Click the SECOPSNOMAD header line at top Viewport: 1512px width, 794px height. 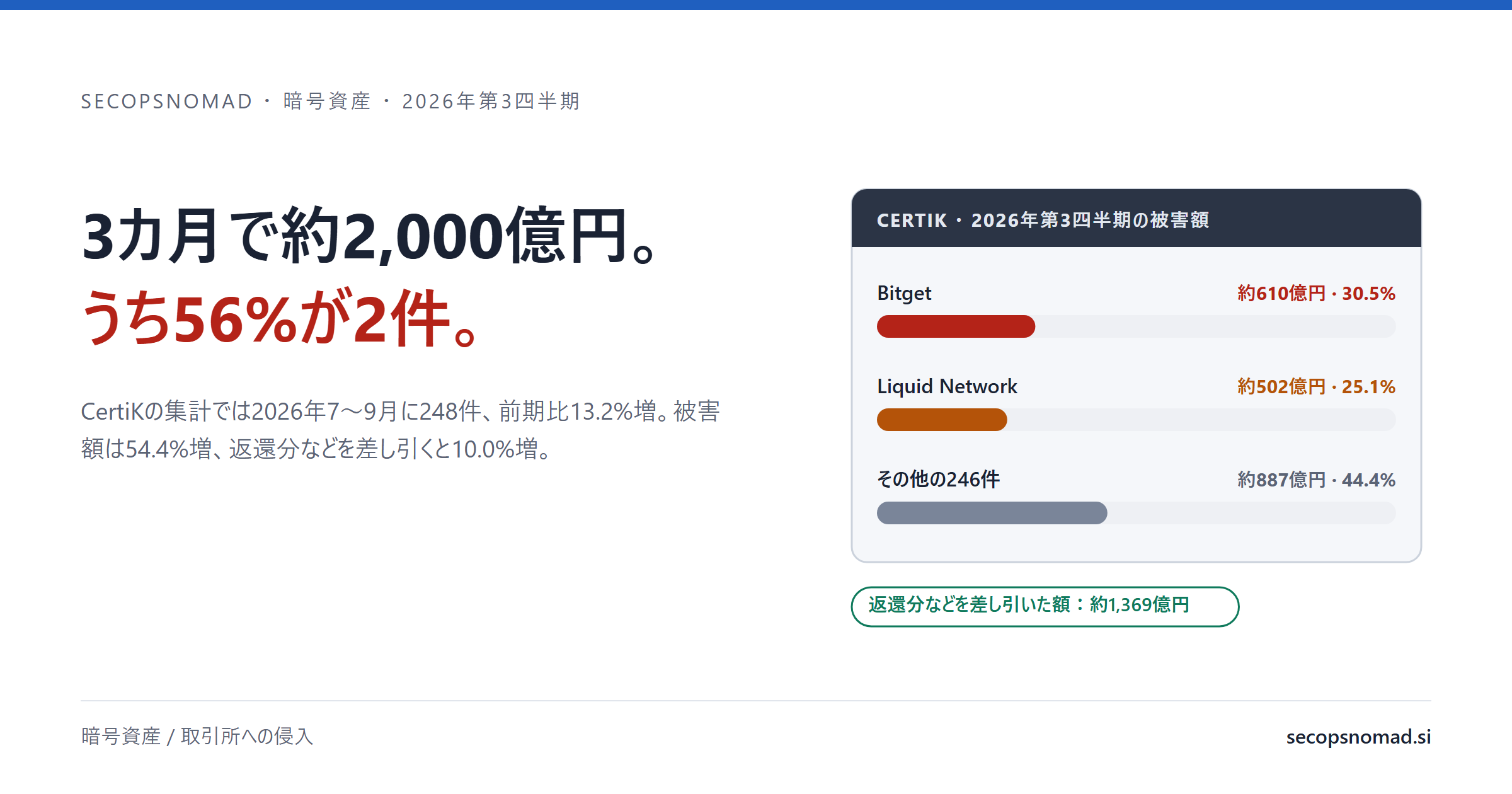point(330,101)
